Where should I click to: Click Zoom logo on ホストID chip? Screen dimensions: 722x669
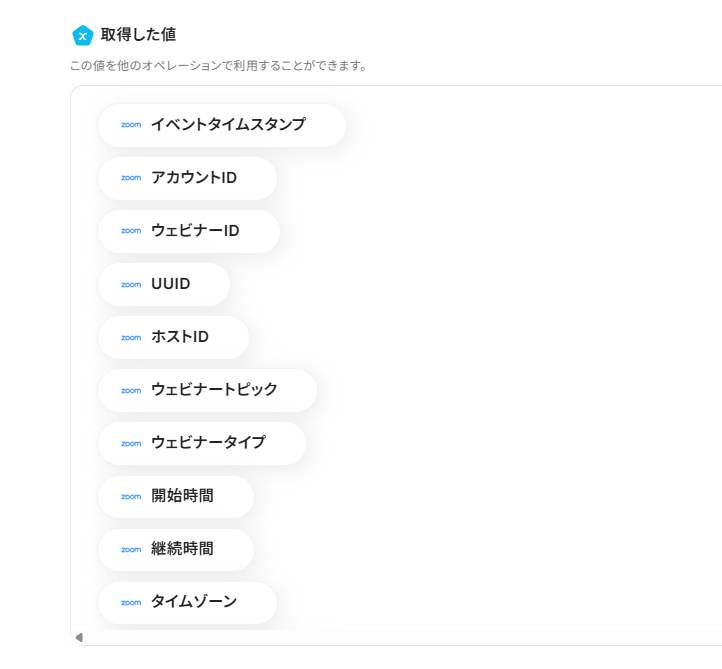click(x=131, y=337)
